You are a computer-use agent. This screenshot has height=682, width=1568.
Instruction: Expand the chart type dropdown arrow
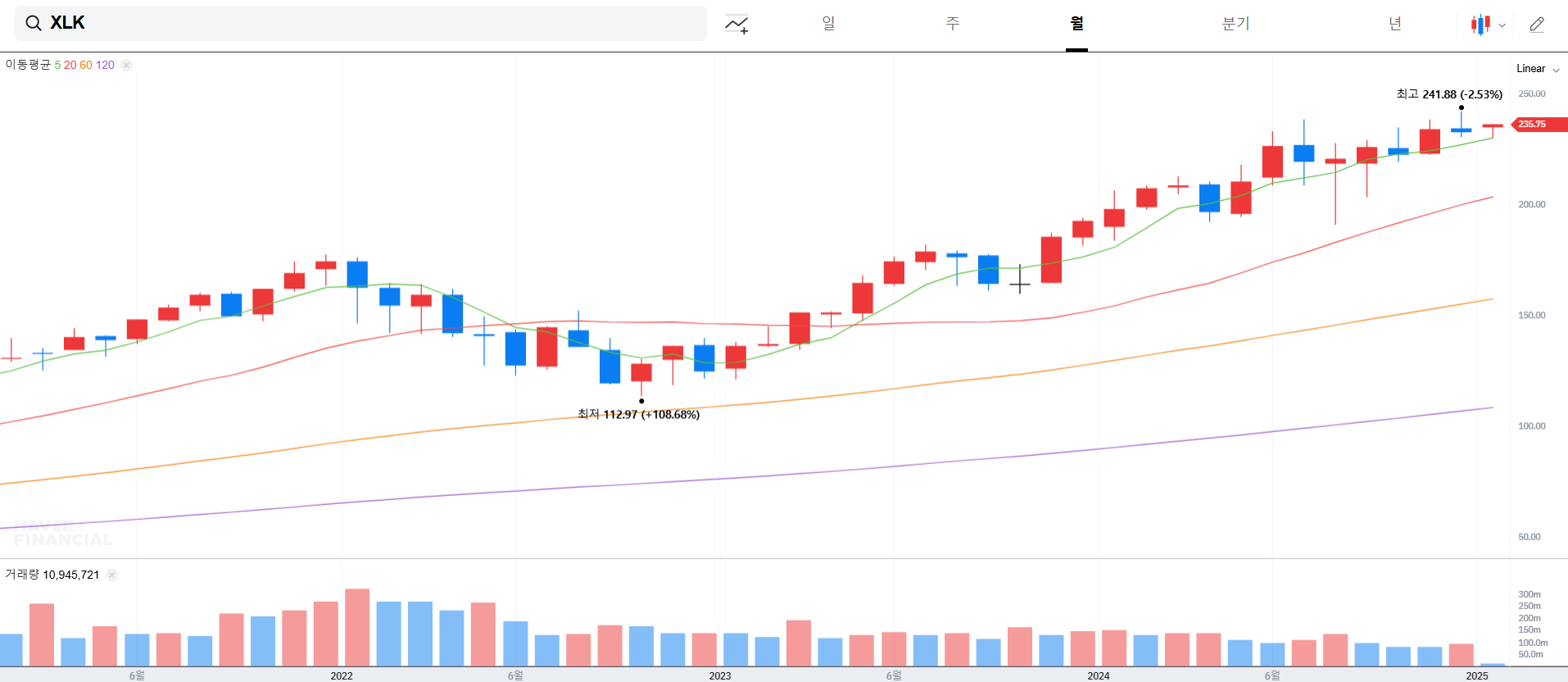tap(1502, 25)
